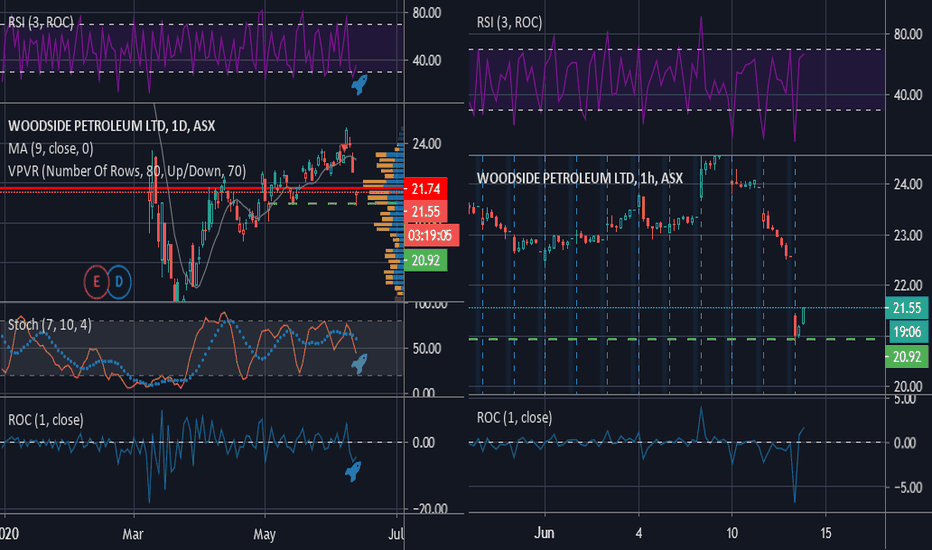Click the RSI (3, ROC) label on daily chart
932x550 pixels.
click(40, 23)
